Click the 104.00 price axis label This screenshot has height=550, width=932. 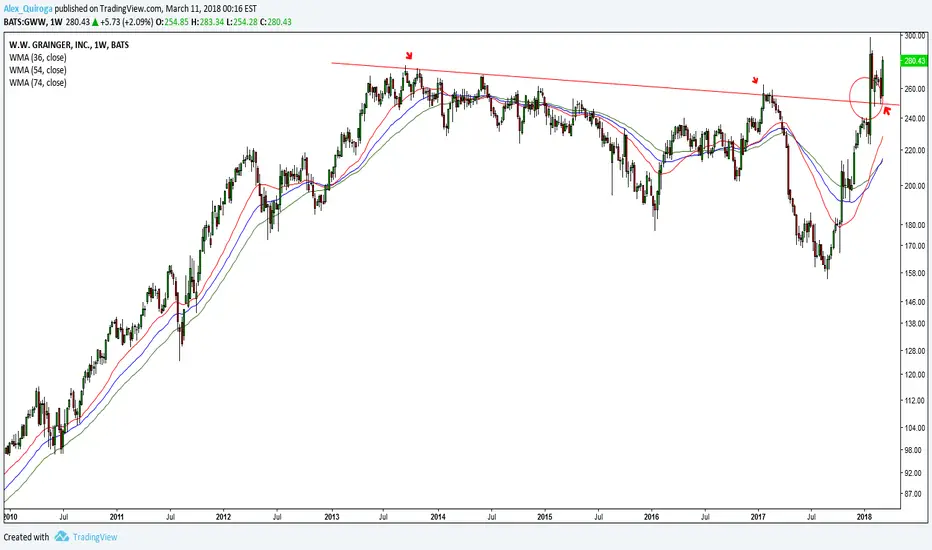point(915,428)
